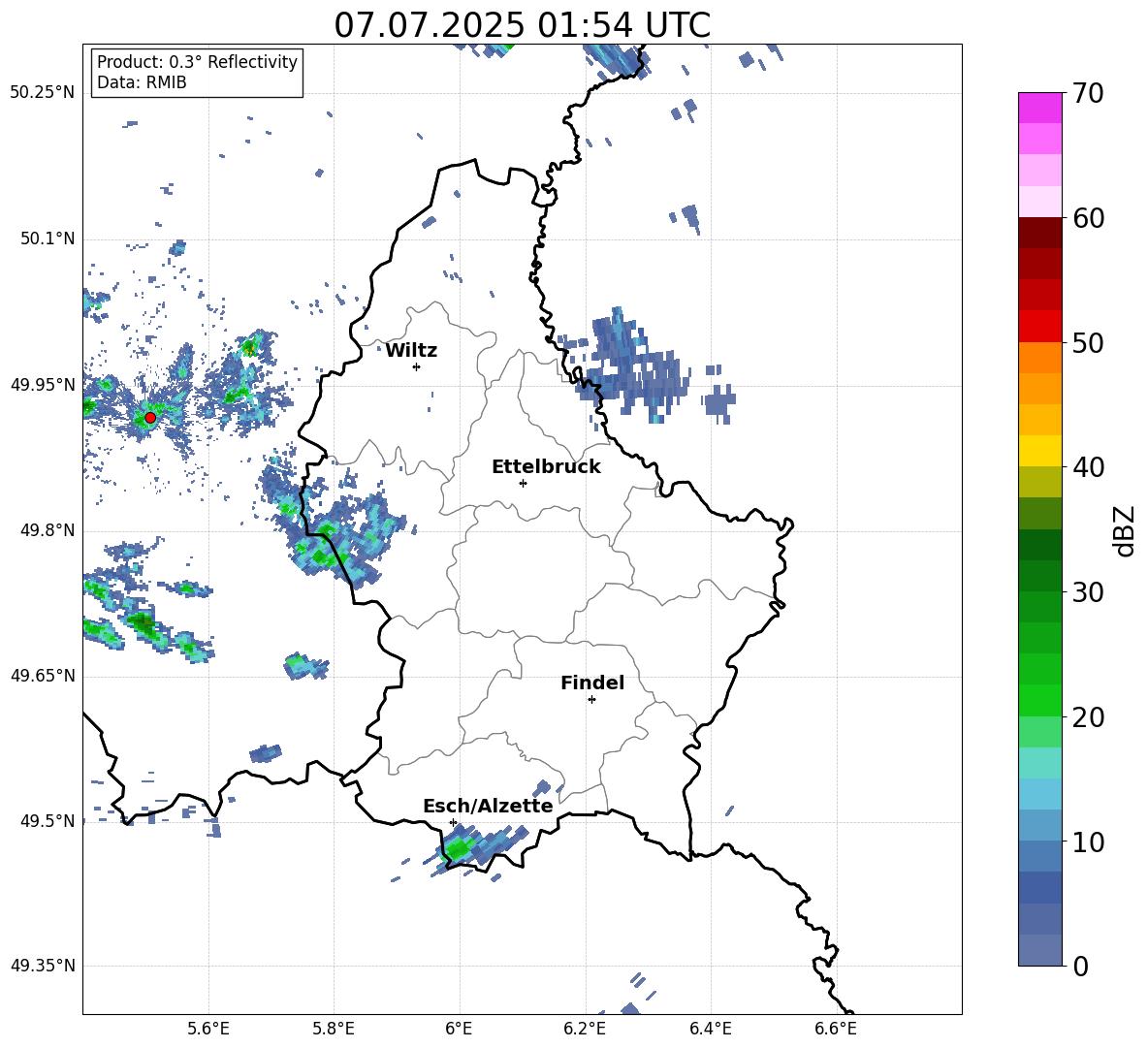Click the Findel city label
The image size is (1148, 1048).
point(592,683)
